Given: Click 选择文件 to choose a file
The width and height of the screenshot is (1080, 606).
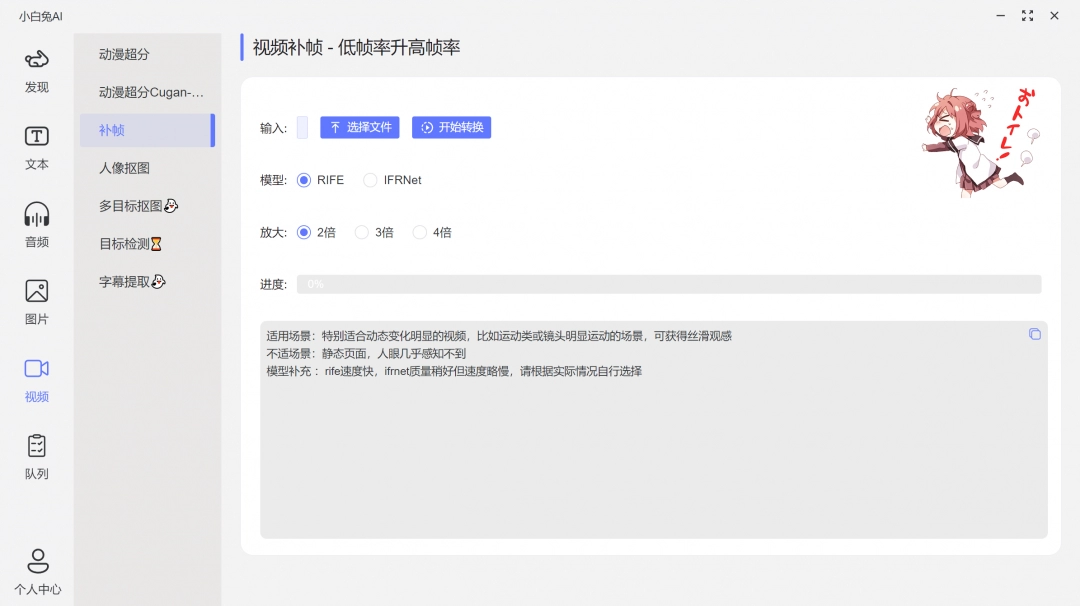Looking at the screenshot, I should pos(360,127).
